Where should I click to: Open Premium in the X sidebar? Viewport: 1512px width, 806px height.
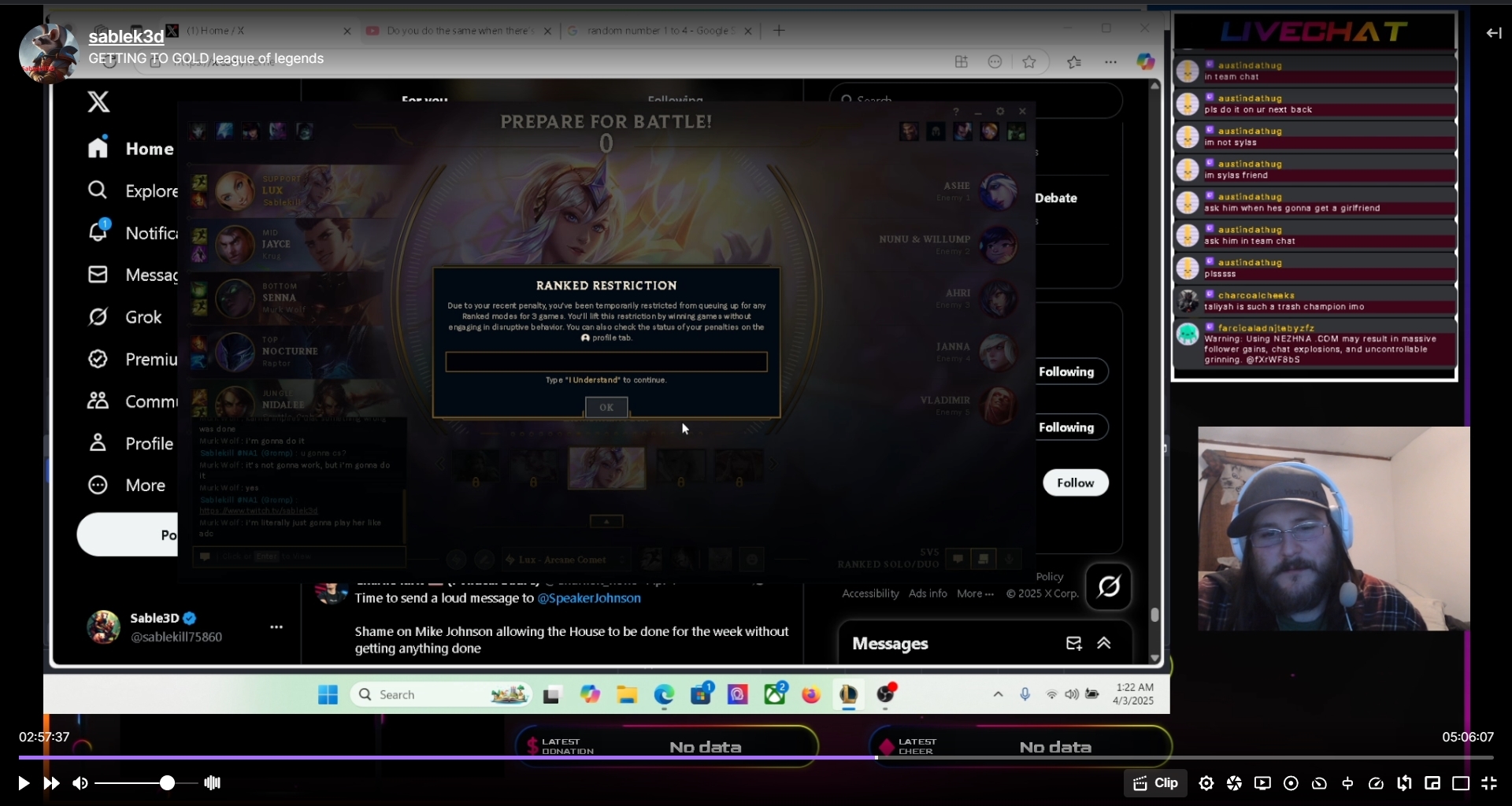(132, 359)
